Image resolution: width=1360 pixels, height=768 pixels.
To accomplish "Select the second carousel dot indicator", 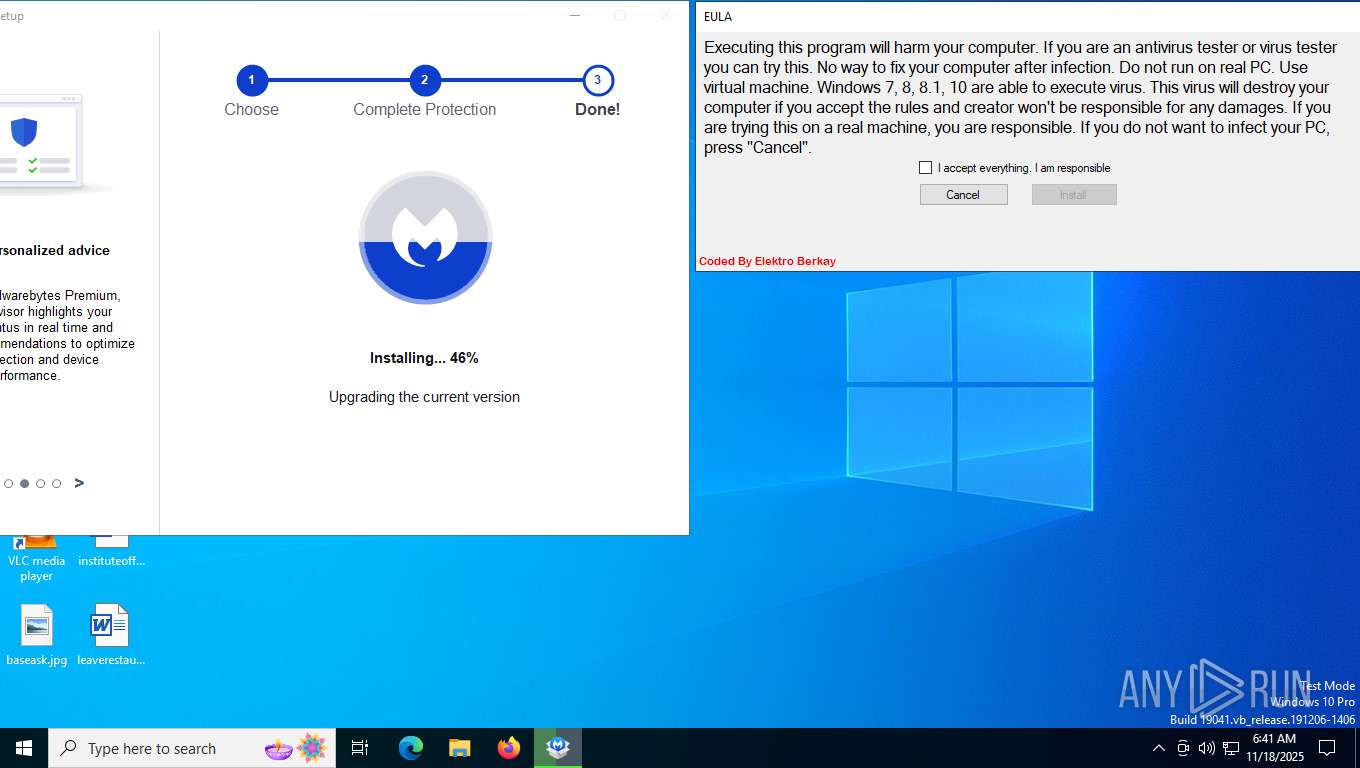I will click(24, 484).
